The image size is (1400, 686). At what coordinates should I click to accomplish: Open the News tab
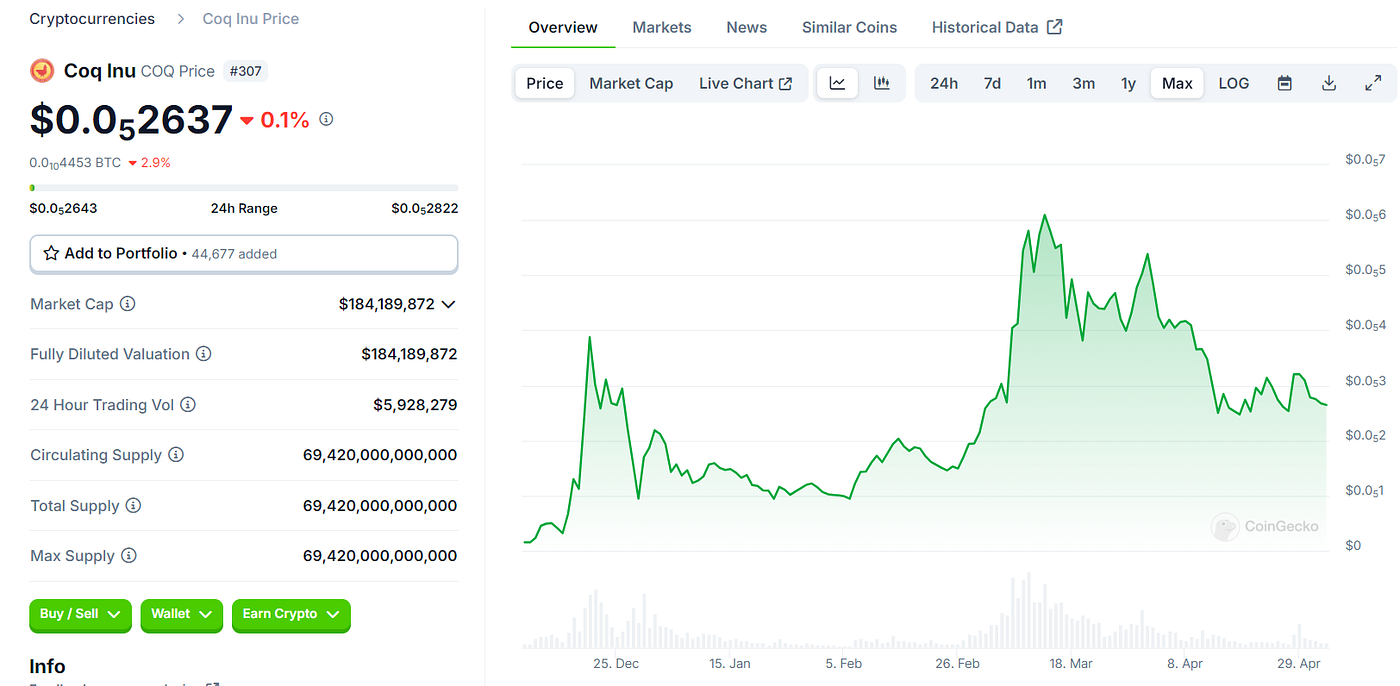point(747,27)
